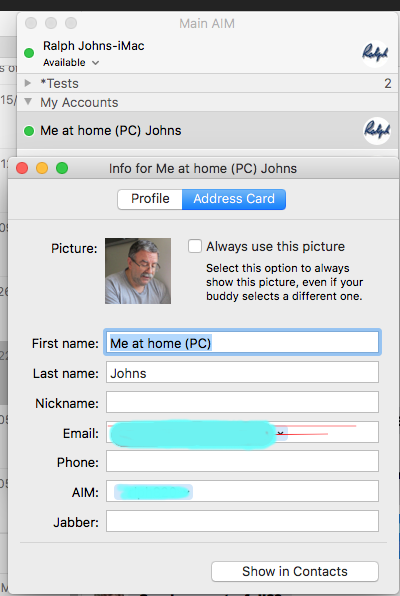Enable Always use this picture checkbox
The width and height of the screenshot is (400, 596).
(195, 246)
